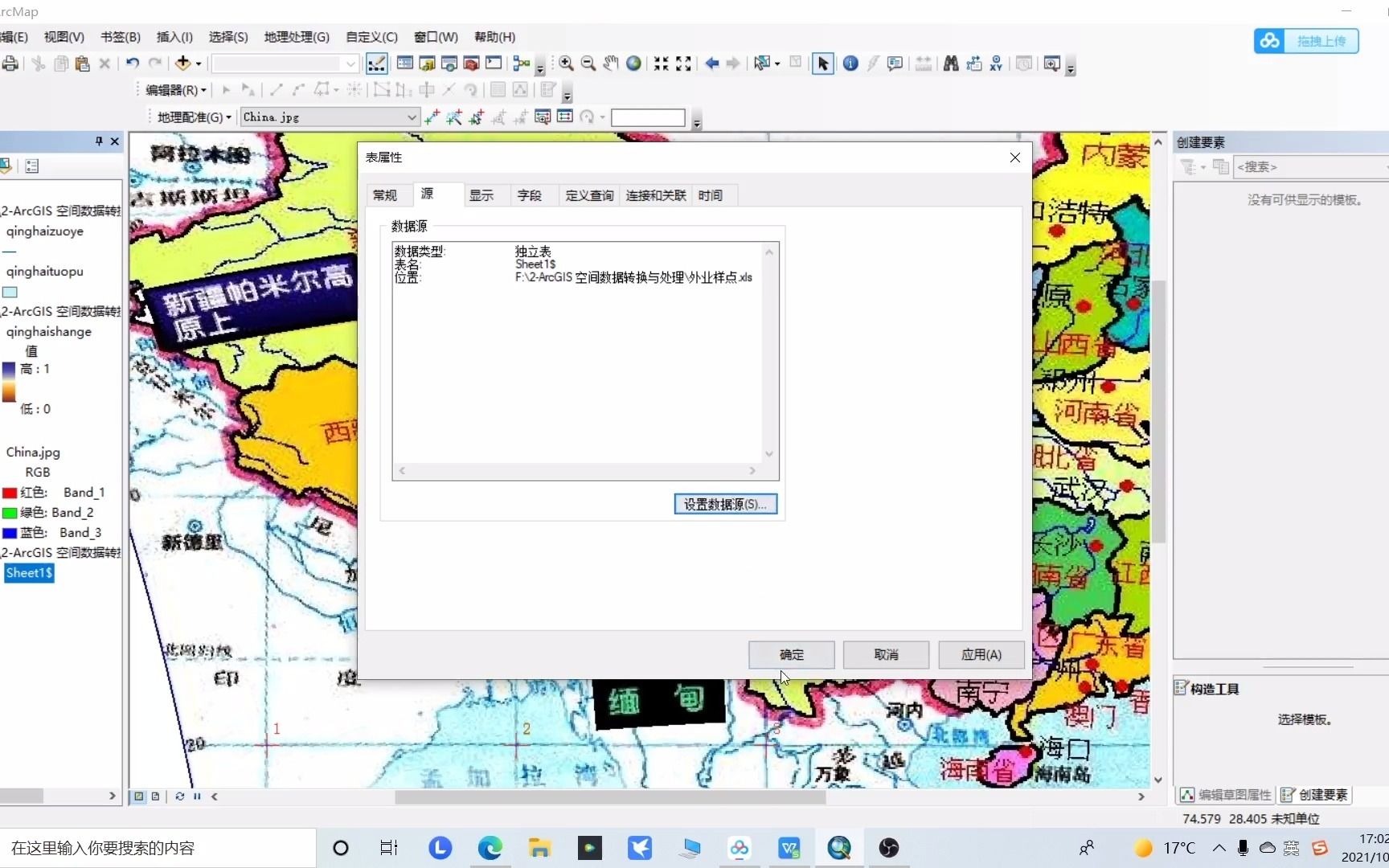
Task: Open the China.jpg layer dropdown
Action: [x=411, y=117]
